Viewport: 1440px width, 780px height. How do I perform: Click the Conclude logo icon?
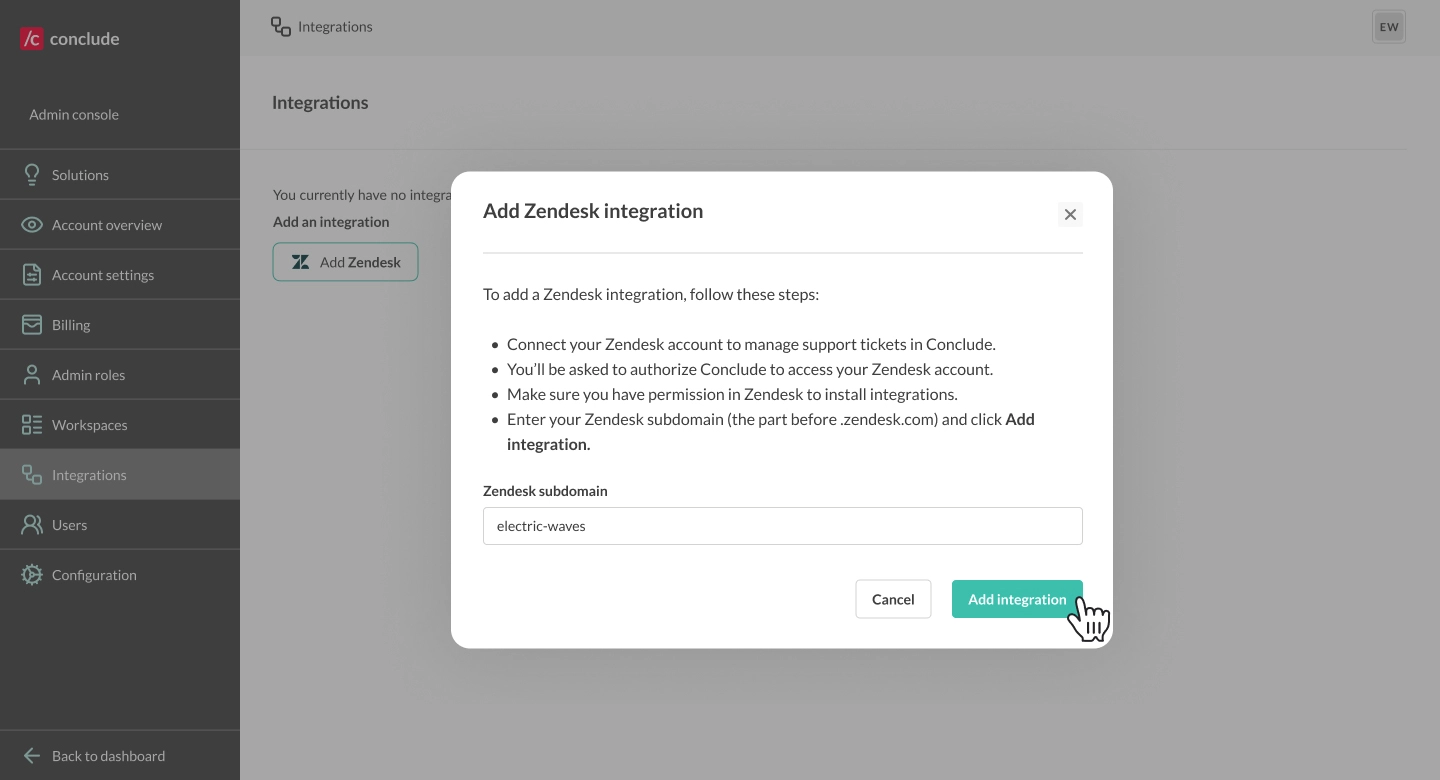[32, 39]
